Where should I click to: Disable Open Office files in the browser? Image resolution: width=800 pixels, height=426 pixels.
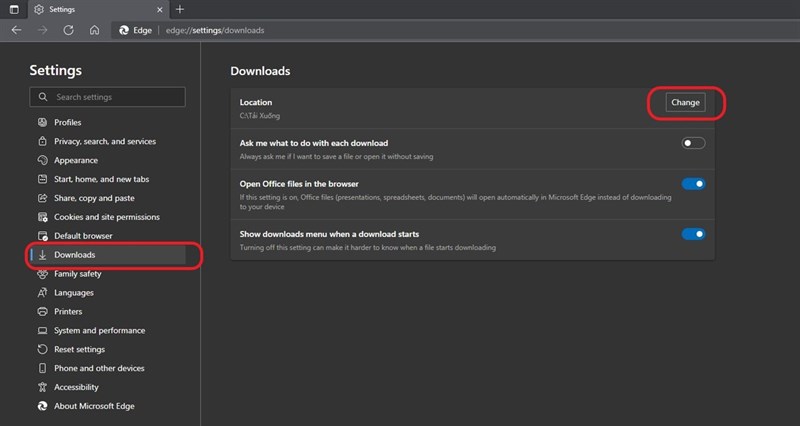click(693, 184)
